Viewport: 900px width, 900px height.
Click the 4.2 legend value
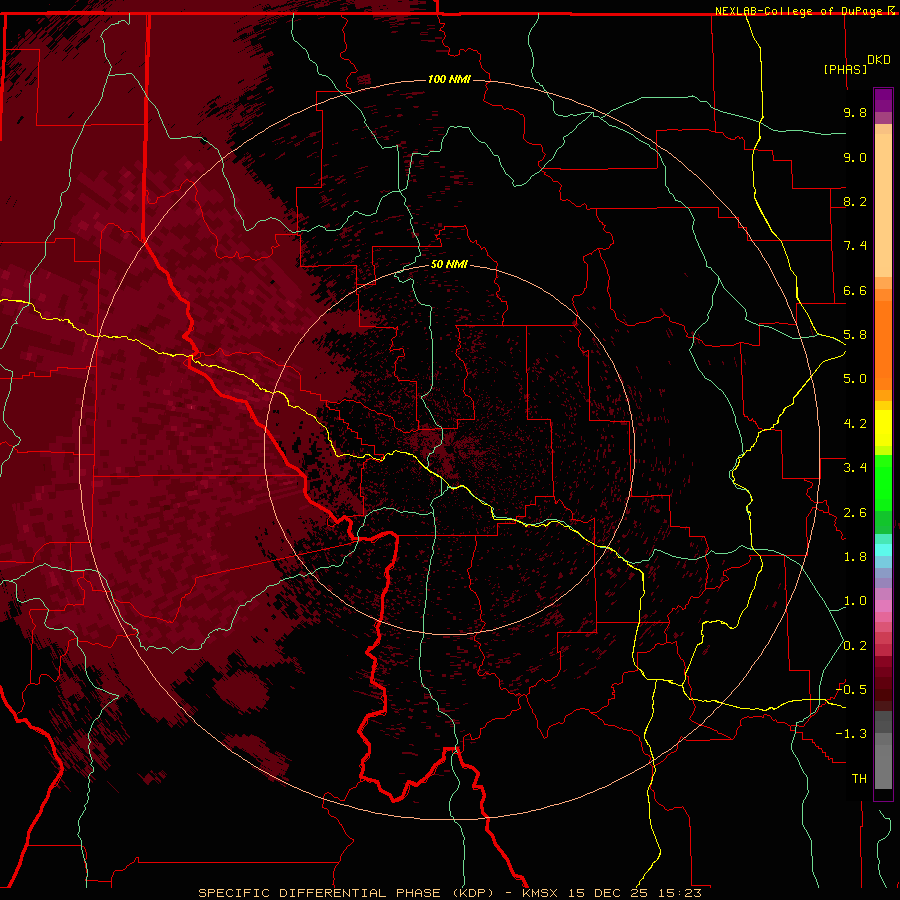[855, 424]
